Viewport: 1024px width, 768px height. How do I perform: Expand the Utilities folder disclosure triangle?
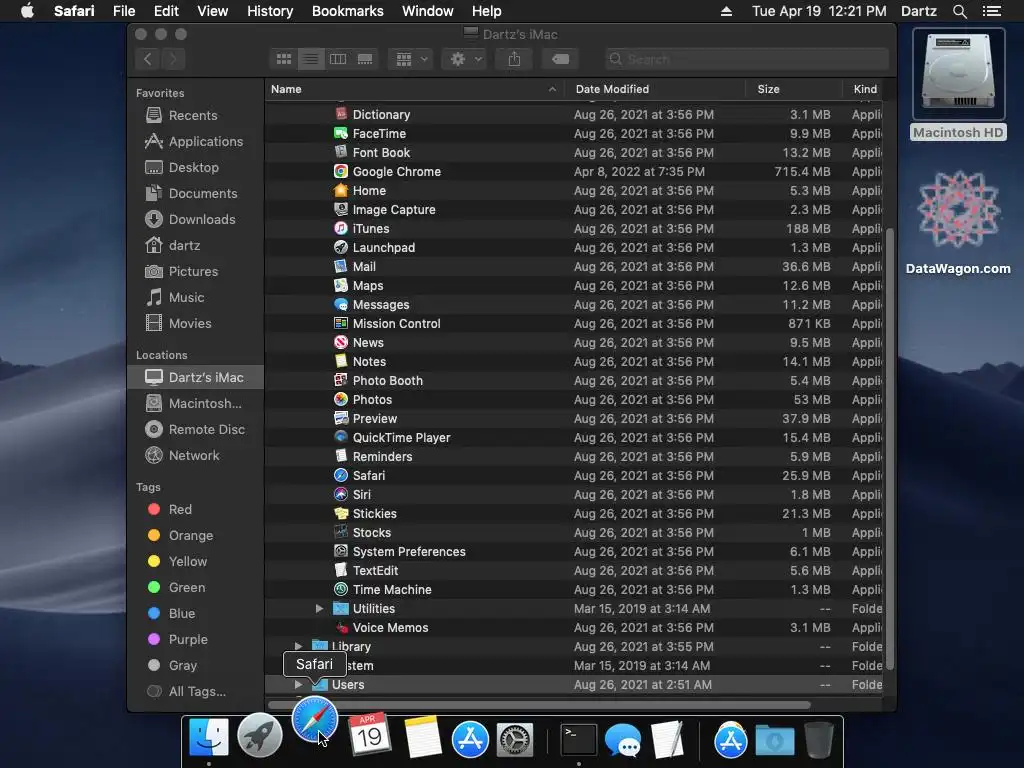[319, 609]
